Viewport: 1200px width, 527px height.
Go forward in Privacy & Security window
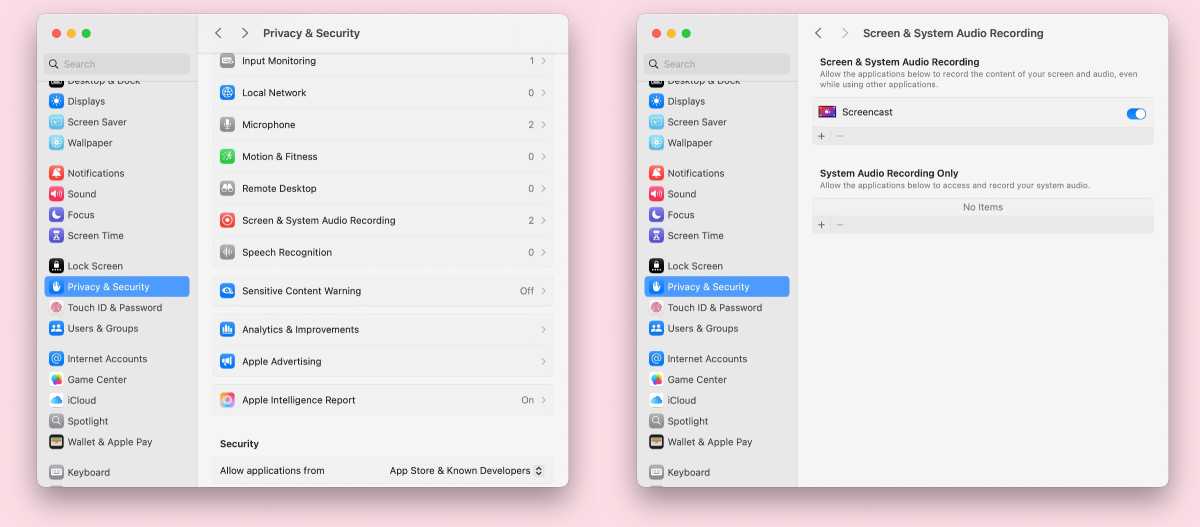tap(245, 33)
